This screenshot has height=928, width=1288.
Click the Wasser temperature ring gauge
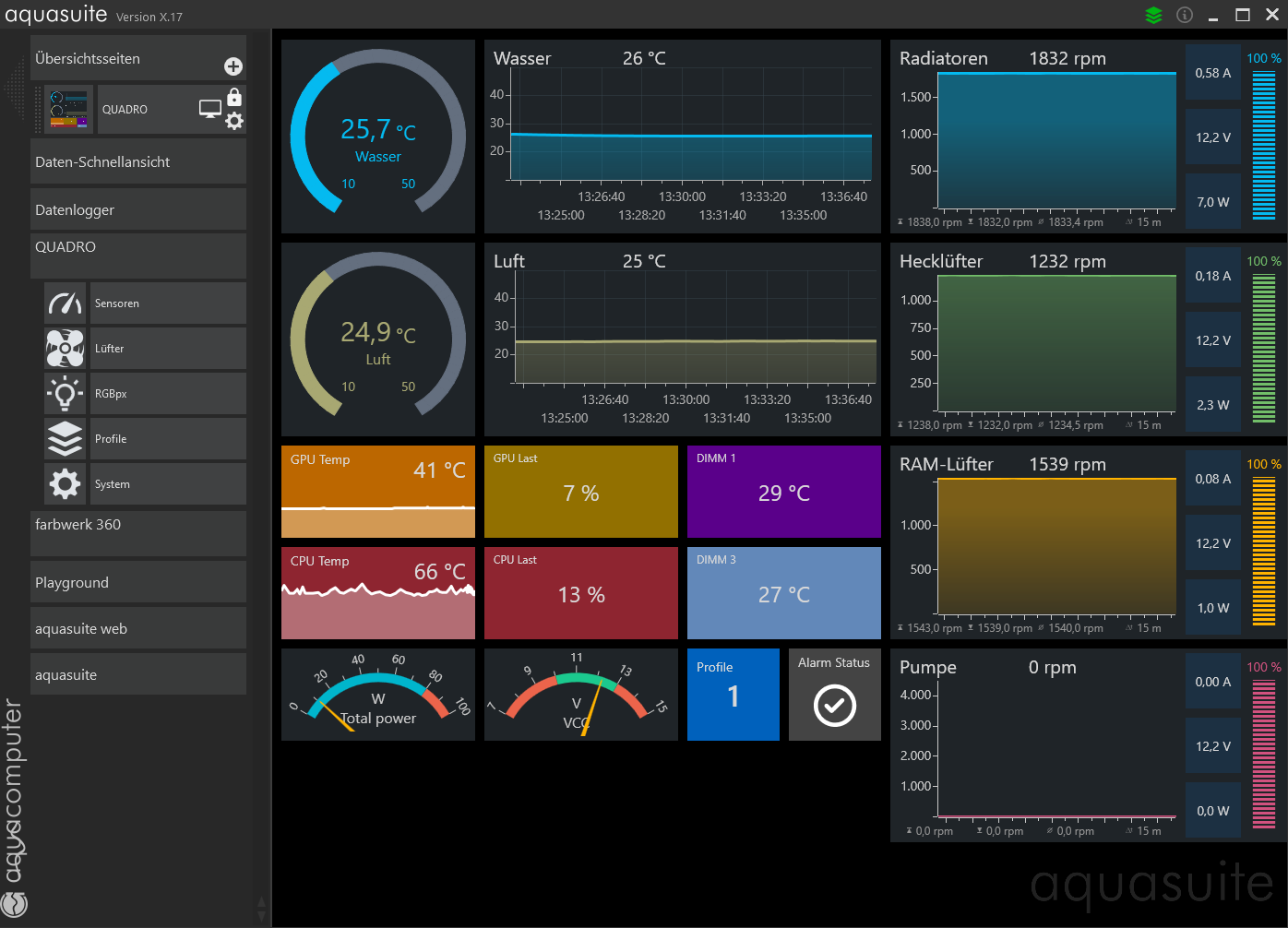coord(378,137)
